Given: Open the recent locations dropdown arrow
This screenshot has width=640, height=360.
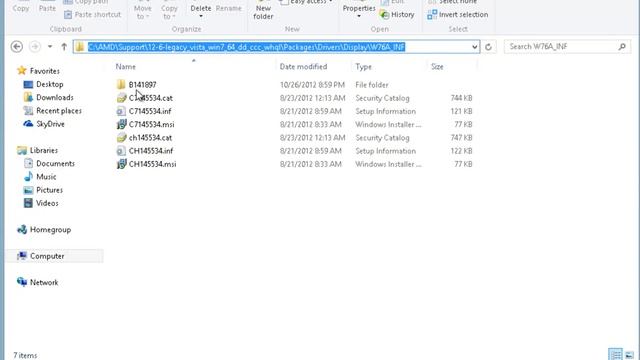Looking at the screenshot, I should pyautogui.click(x=50, y=47).
